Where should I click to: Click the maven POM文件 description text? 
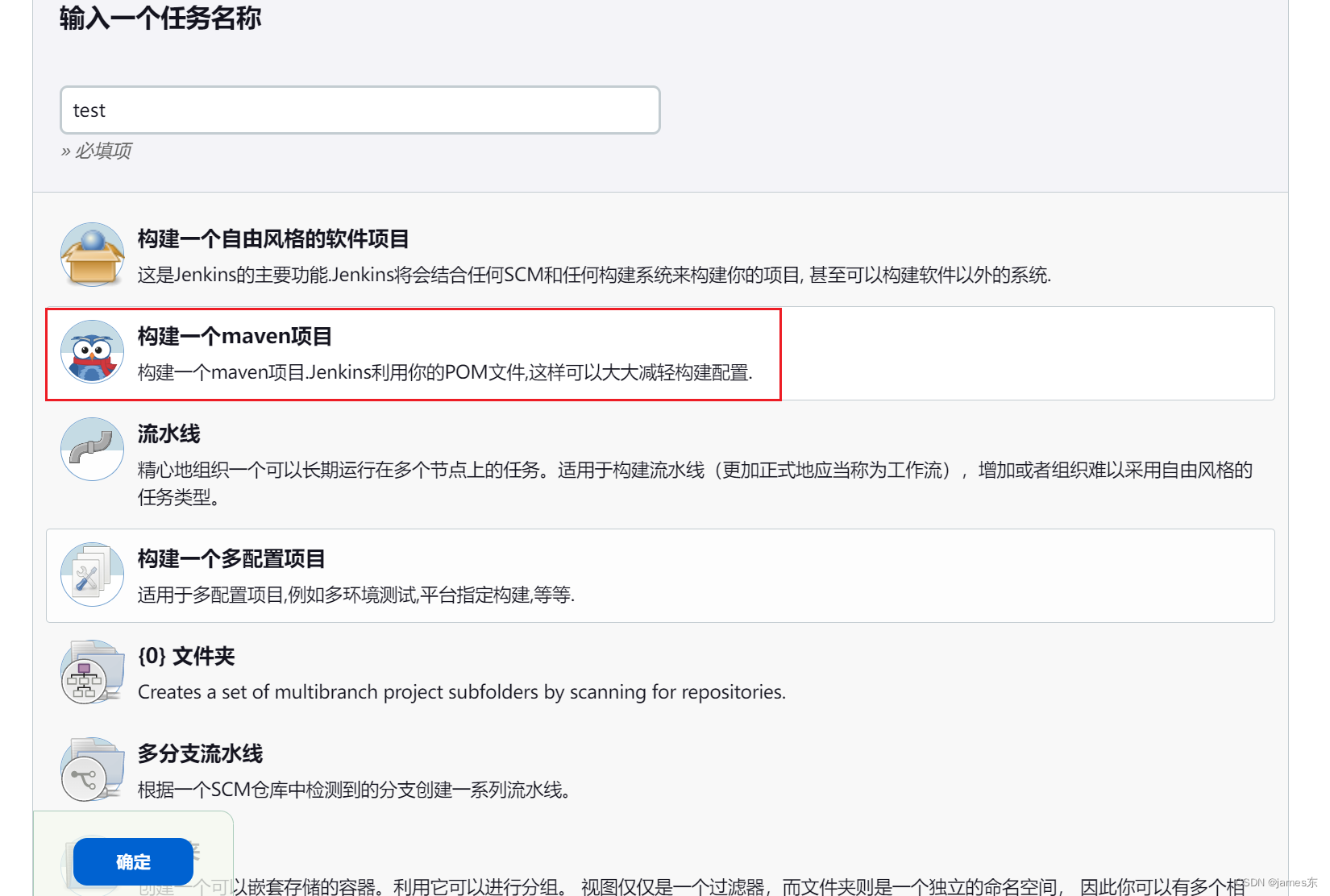coord(445,372)
